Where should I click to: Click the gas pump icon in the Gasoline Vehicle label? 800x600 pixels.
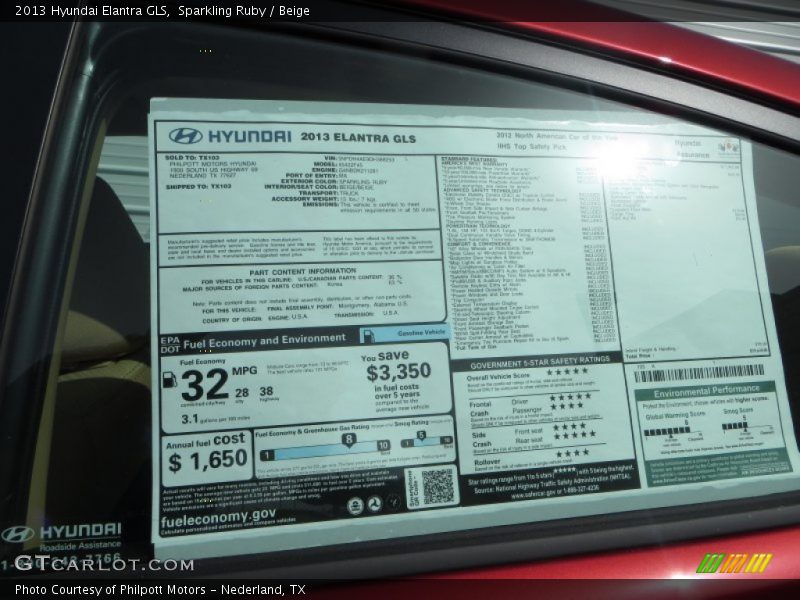[x=368, y=336]
